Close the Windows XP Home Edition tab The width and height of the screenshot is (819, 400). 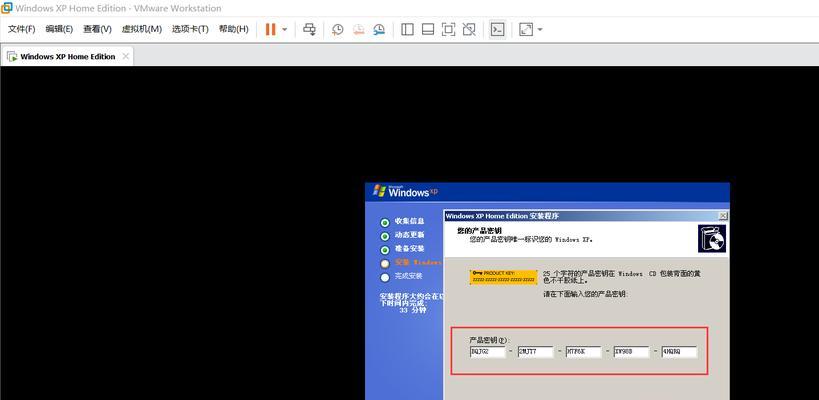coord(125,56)
